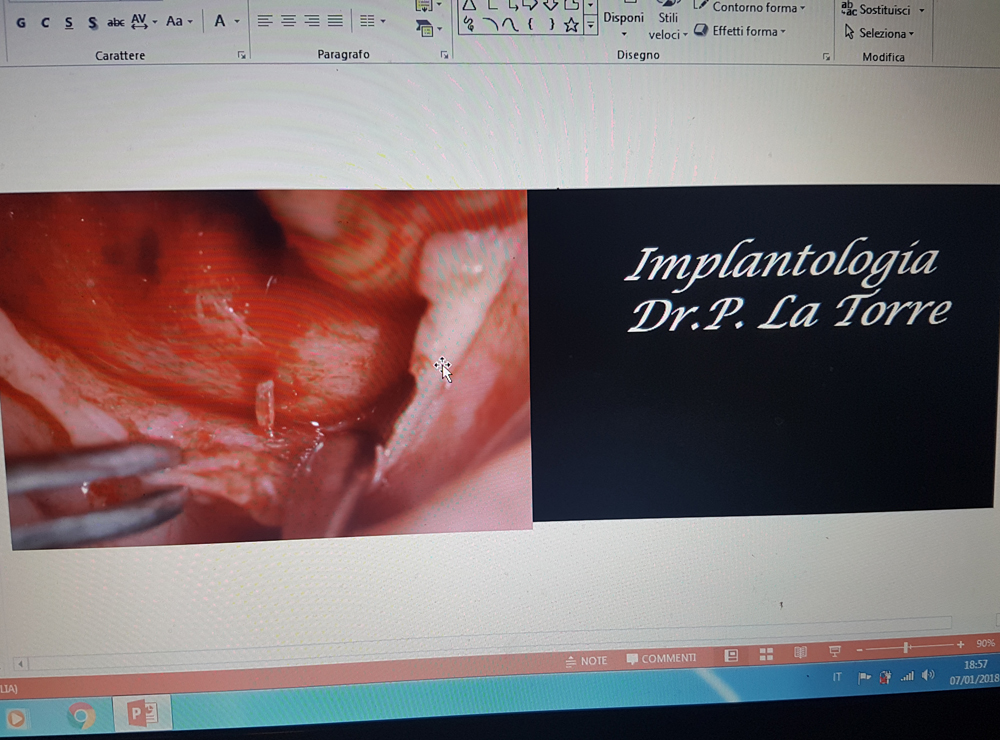Toggle italic (C) formatting

[x=45, y=22]
